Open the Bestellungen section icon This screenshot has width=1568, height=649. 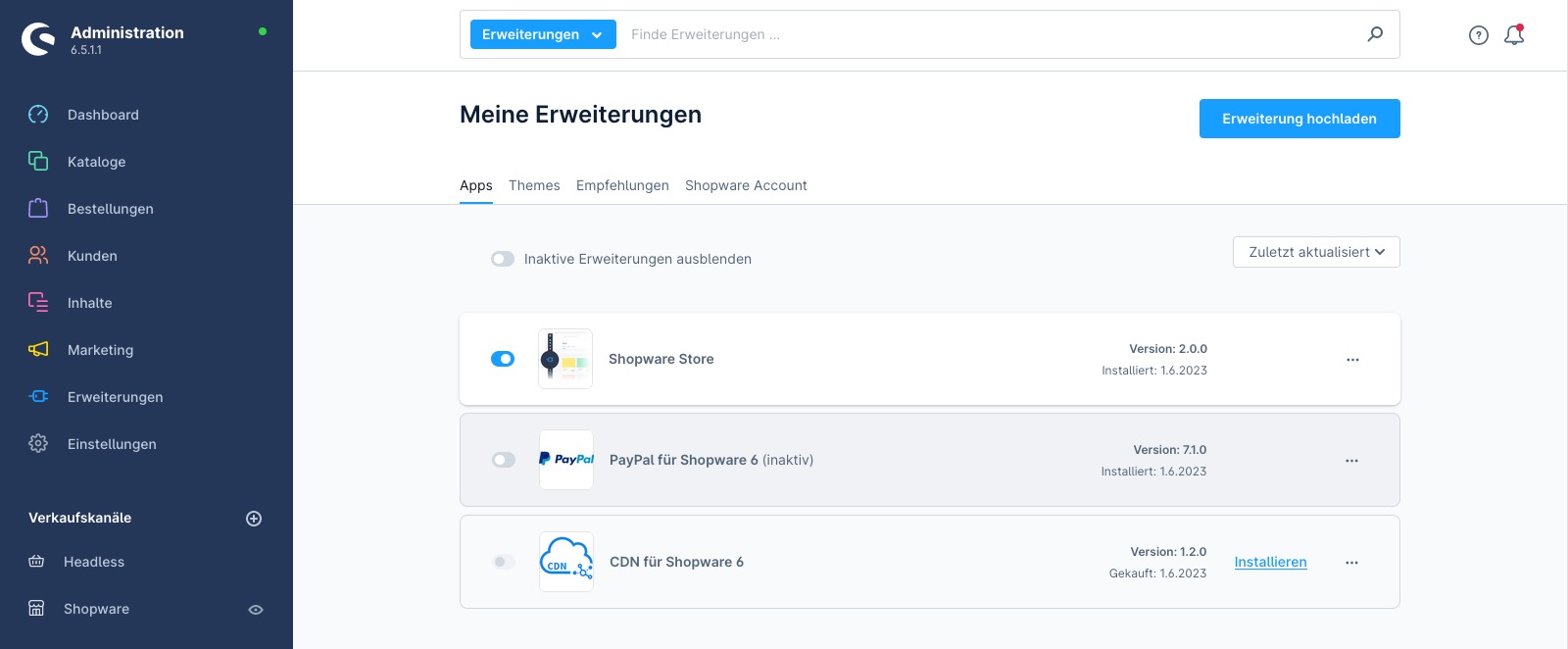(38, 208)
